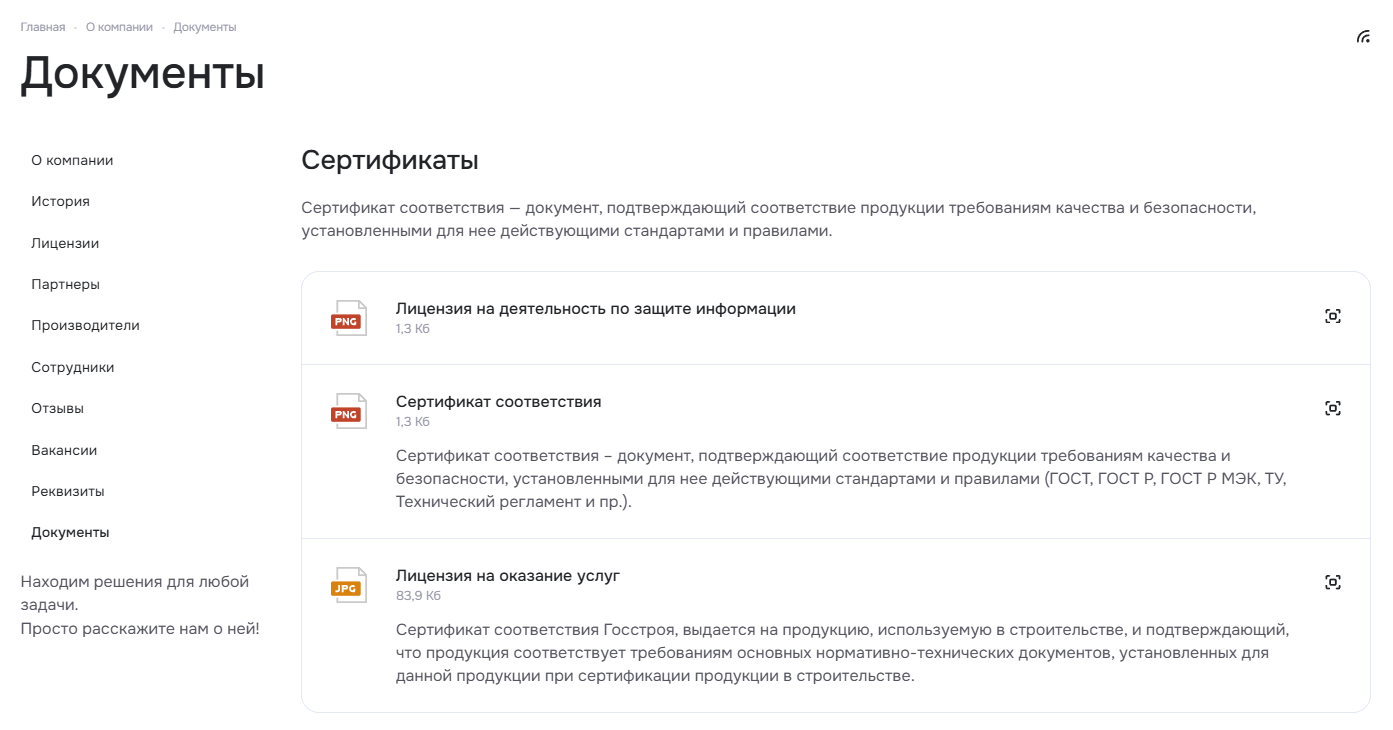Viewport: 1393px width, 730px height.
Task: Open preview icon for information protection license
Action: pyautogui.click(x=1332, y=316)
